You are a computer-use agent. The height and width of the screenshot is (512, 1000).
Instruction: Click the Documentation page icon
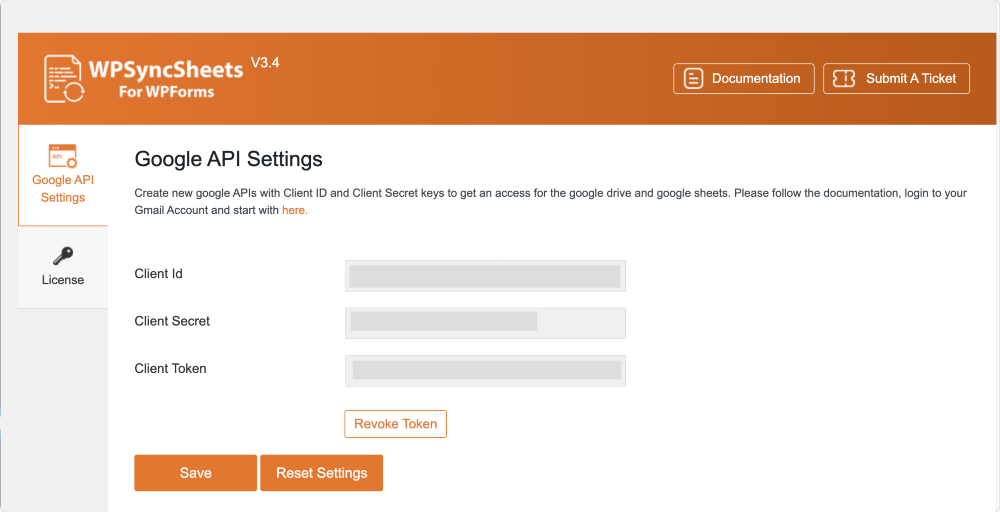click(693, 78)
